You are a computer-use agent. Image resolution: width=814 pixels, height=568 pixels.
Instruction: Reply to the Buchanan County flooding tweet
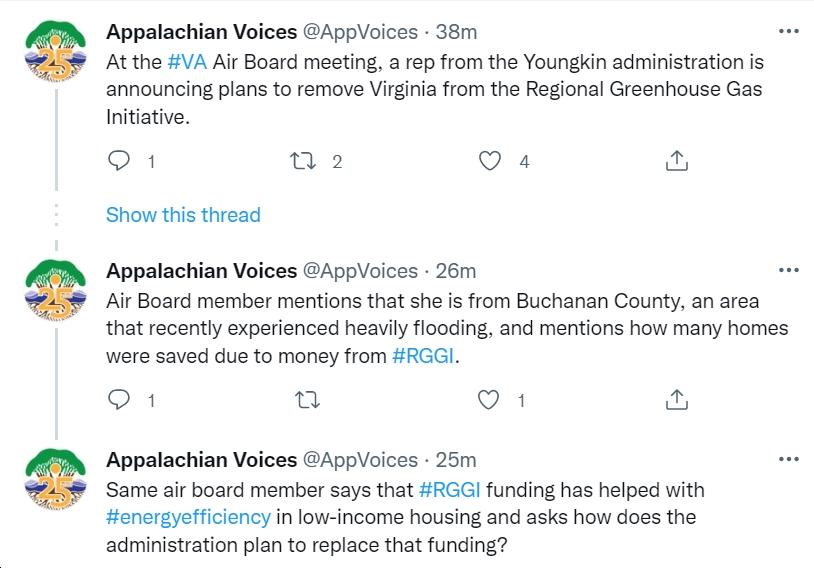(x=118, y=400)
